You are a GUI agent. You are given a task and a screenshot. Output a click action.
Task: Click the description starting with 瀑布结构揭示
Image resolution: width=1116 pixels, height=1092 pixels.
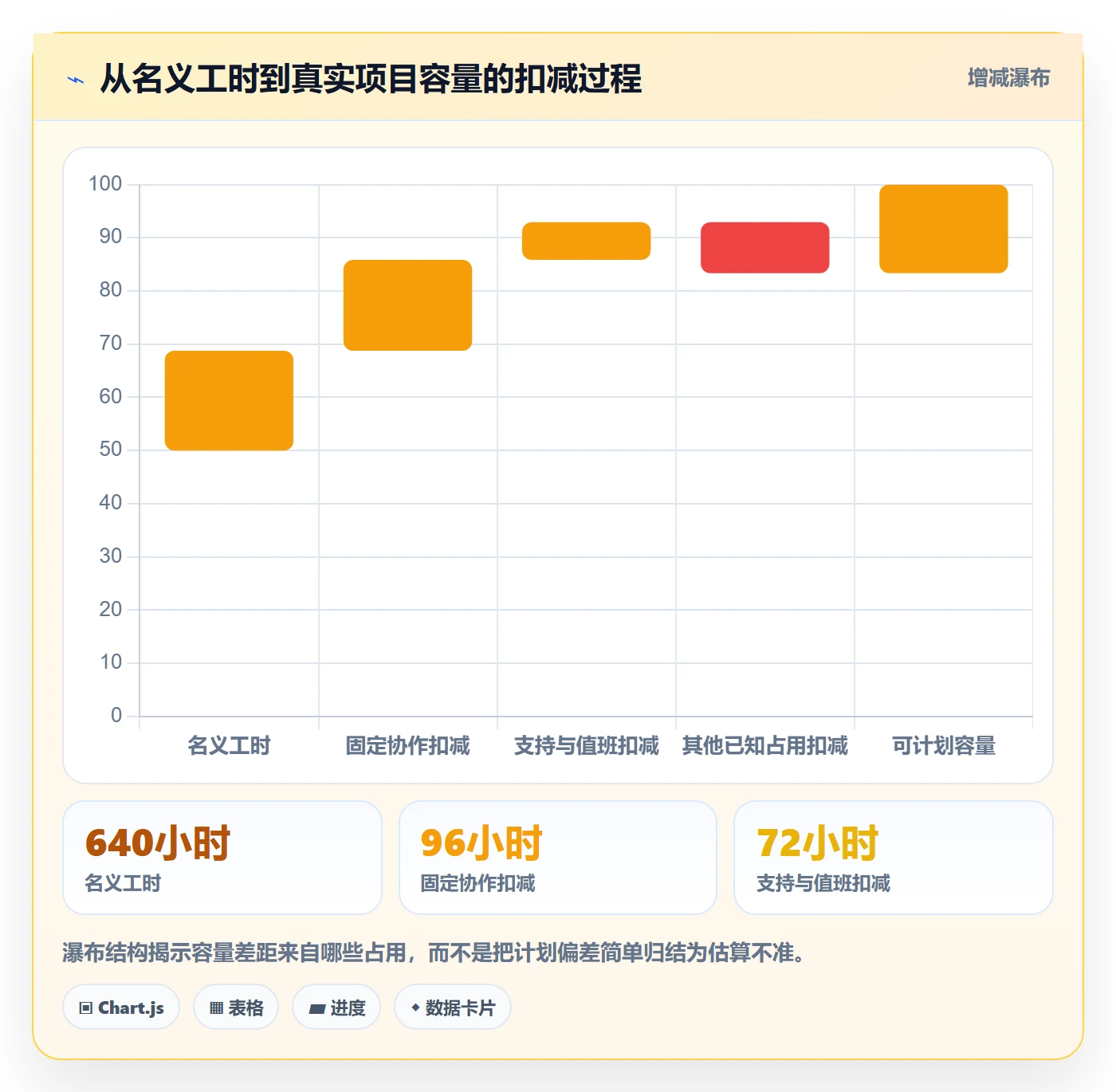[x=437, y=953]
